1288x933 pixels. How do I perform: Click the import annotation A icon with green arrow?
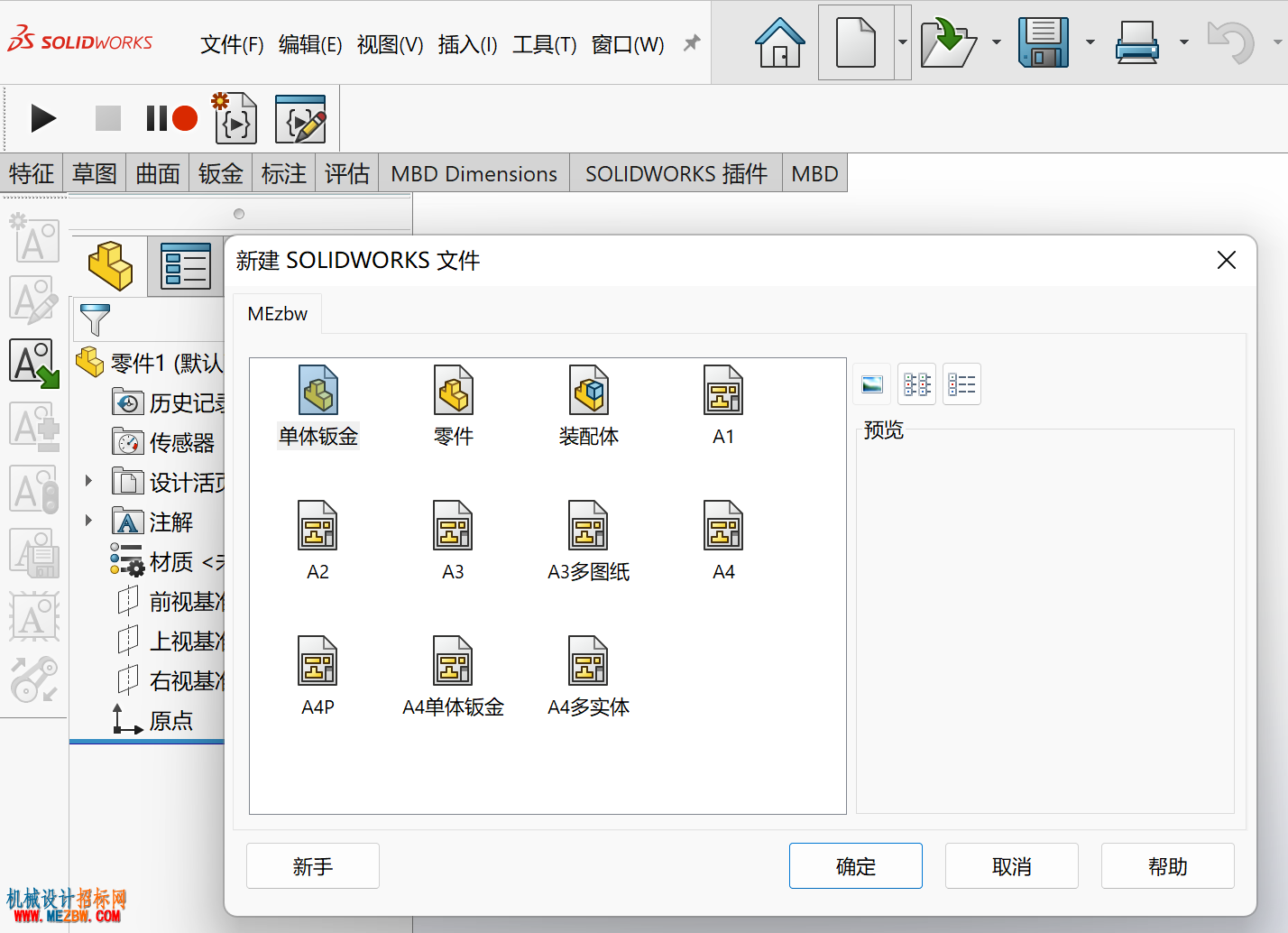[x=34, y=363]
